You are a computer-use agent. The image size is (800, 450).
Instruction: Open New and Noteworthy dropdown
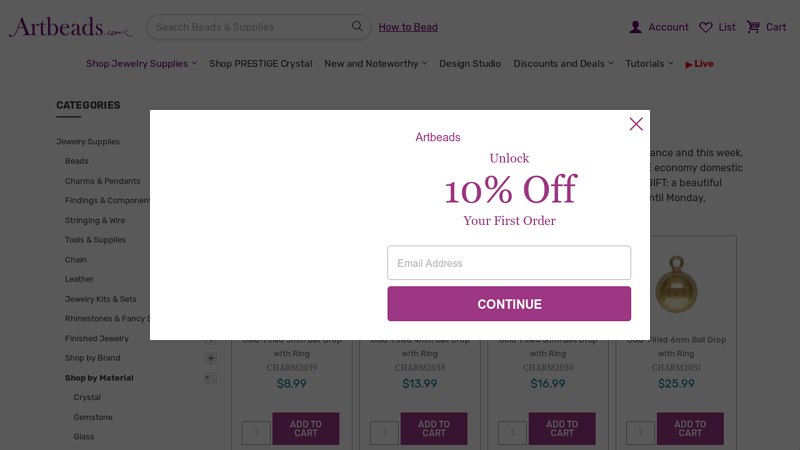[x=375, y=64]
